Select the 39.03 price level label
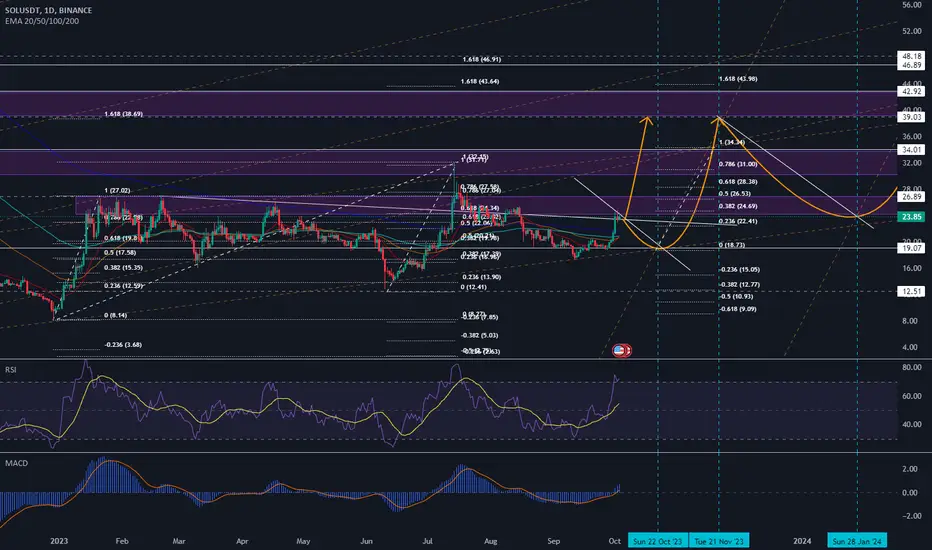 coord(912,117)
